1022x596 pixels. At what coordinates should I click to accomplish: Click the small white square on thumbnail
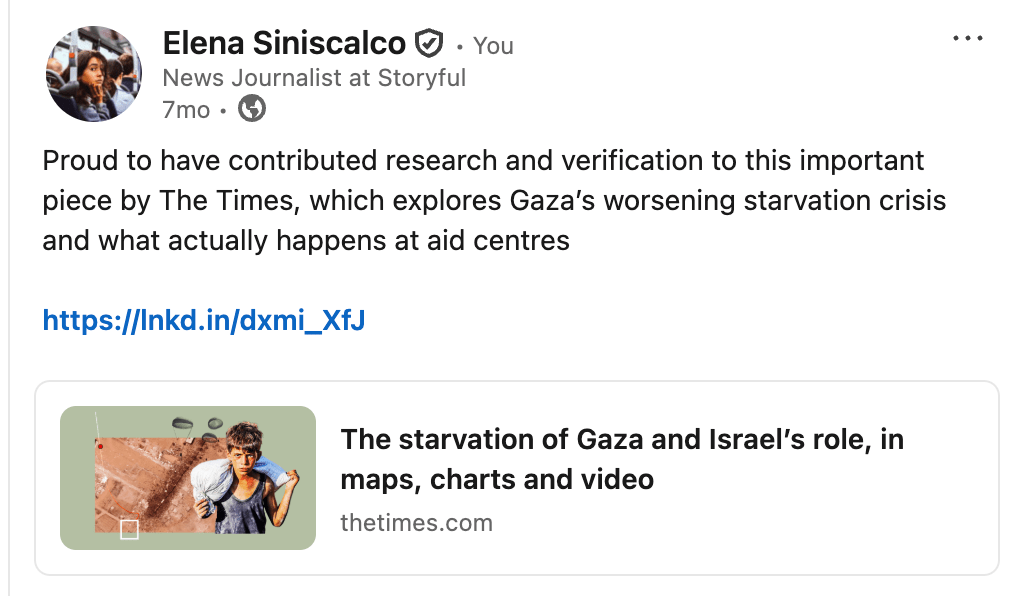pyautogui.click(x=129, y=529)
